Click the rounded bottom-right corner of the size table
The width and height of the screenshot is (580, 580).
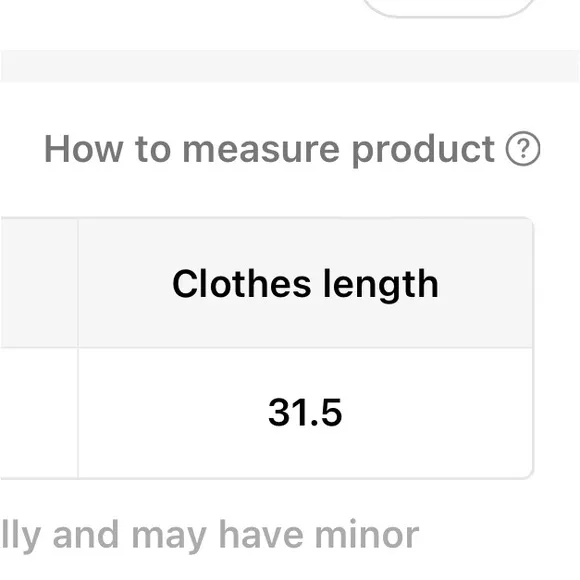coord(527,473)
